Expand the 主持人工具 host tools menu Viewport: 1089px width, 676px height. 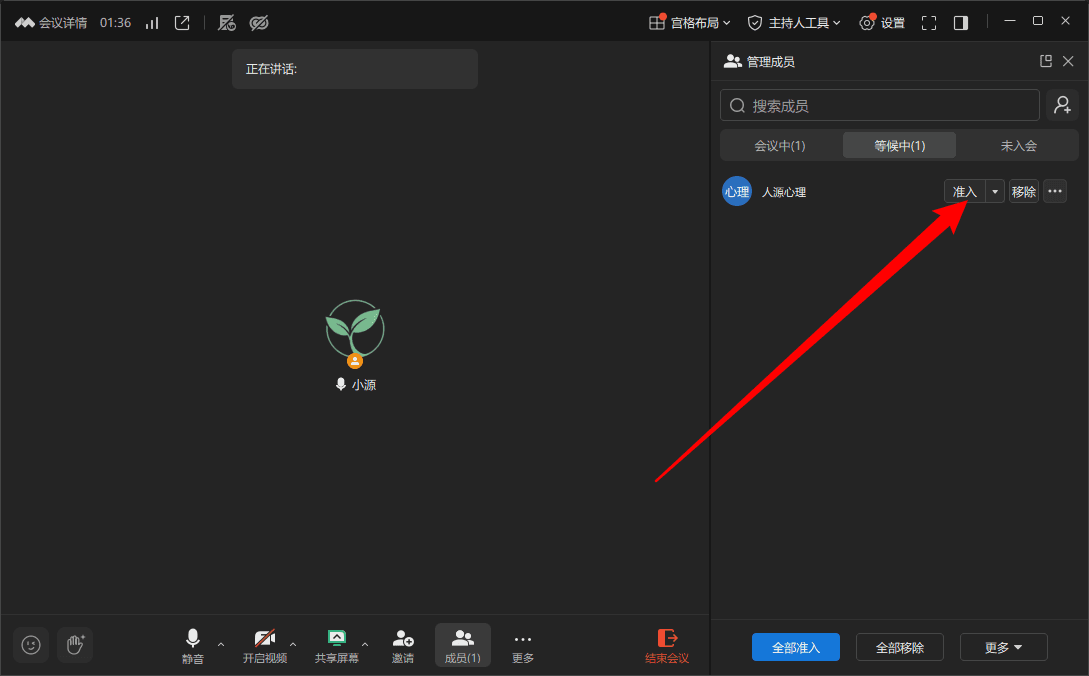click(794, 23)
